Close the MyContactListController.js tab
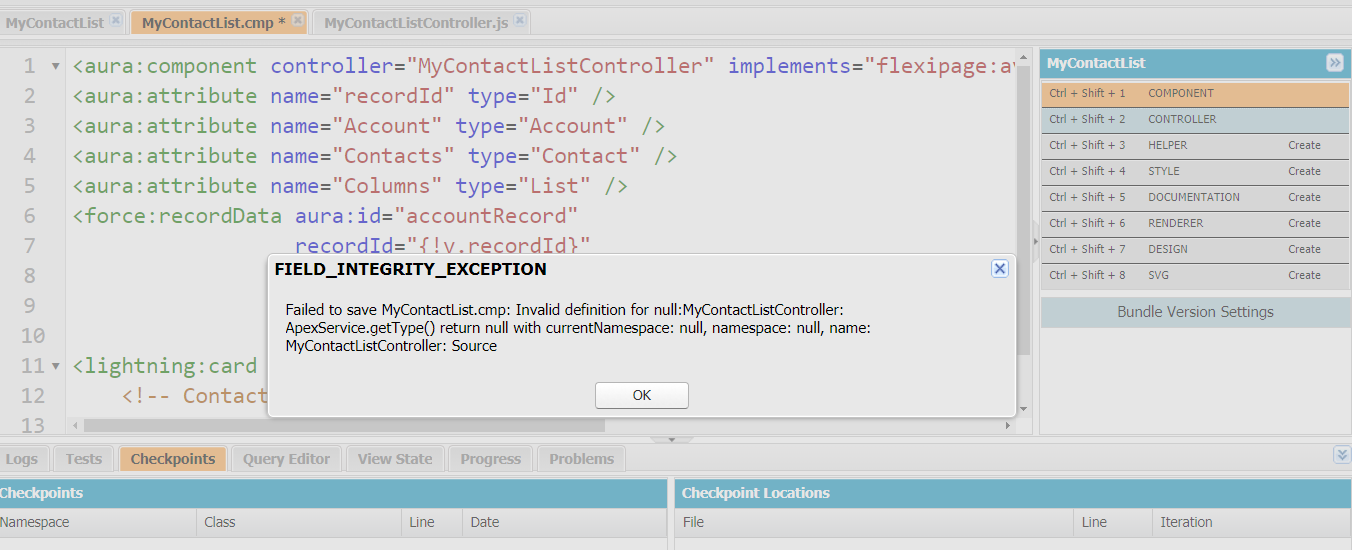 [520, 21]
